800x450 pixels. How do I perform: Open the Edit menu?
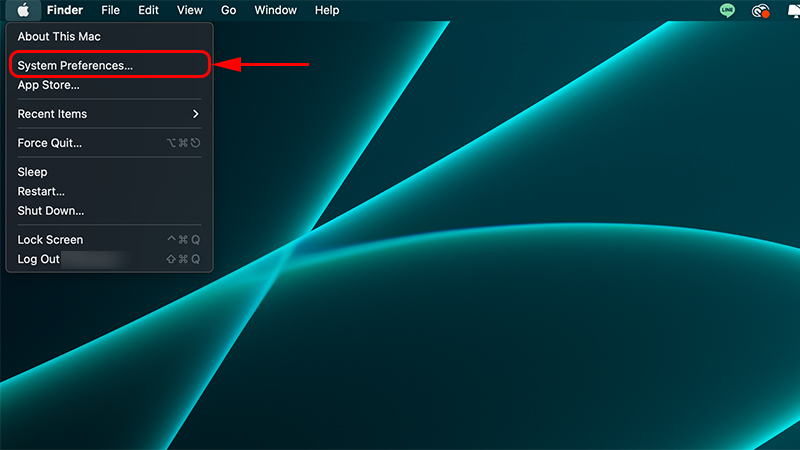[x=148, y=10]
